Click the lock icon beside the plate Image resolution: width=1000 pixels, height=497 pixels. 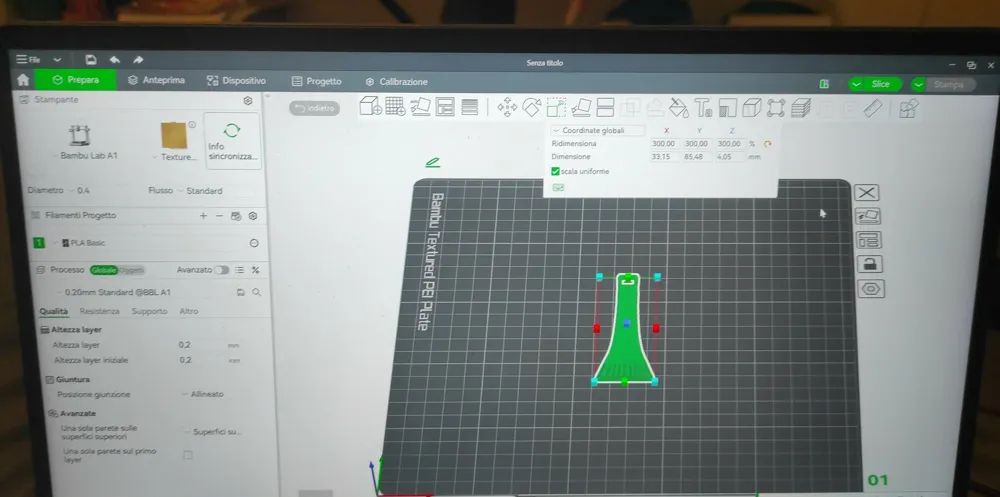click(x=869, y=264)
